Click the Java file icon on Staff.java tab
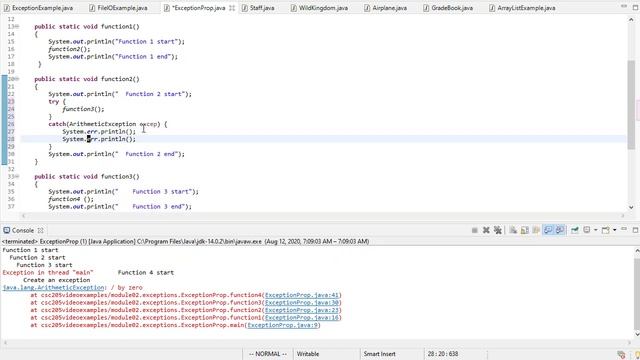Image resolution: width=640 pixels, height=360 pixels. coord(244,8)
